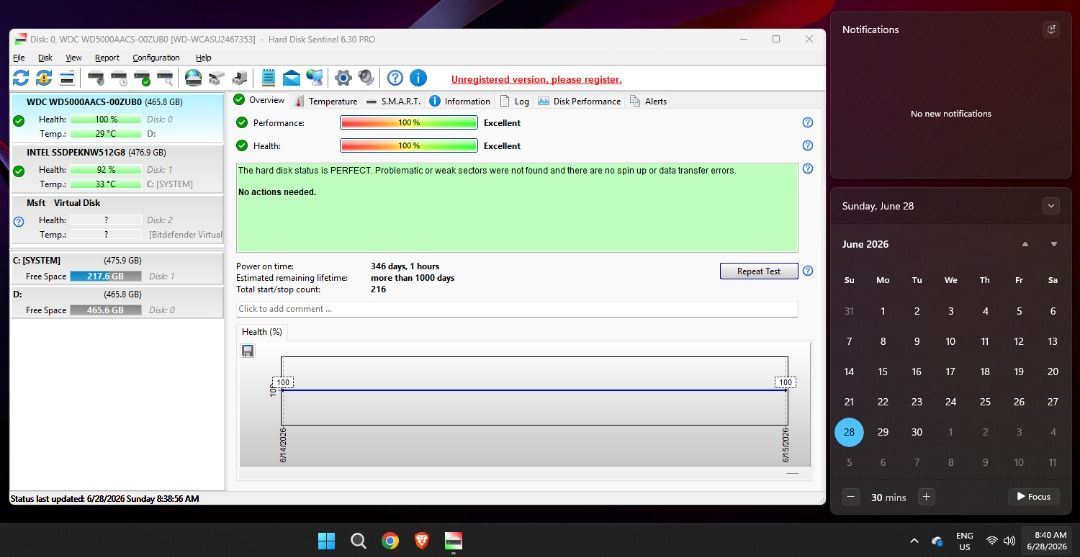Switch to the Disk Performance tab
This screenshot has height=557, width=1080.
click(x=579, y=101)
